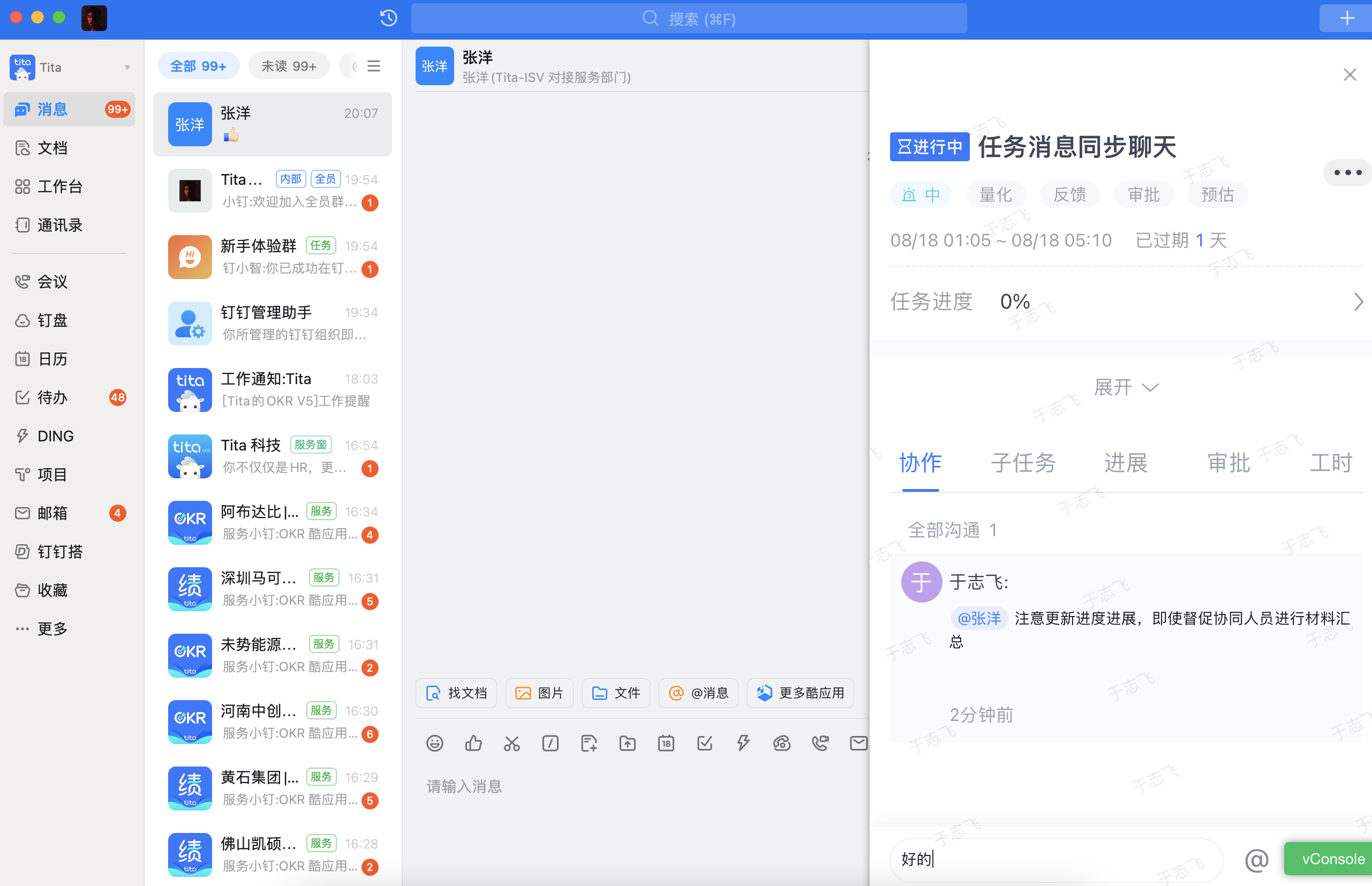Click the calendar 18 icon in chat toolbar

point(666,744)
